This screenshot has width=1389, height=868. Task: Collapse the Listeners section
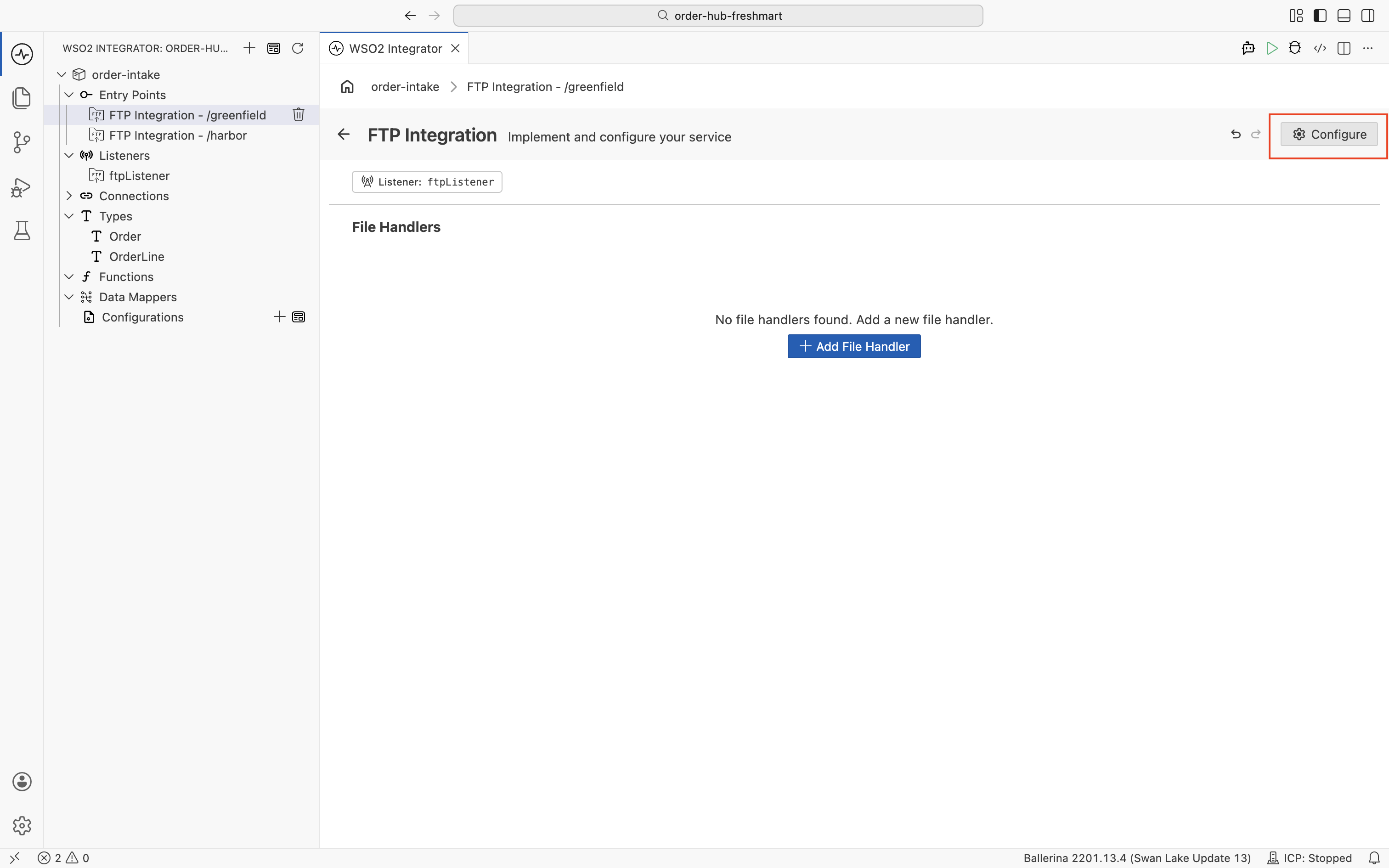[x=69, y=156]
